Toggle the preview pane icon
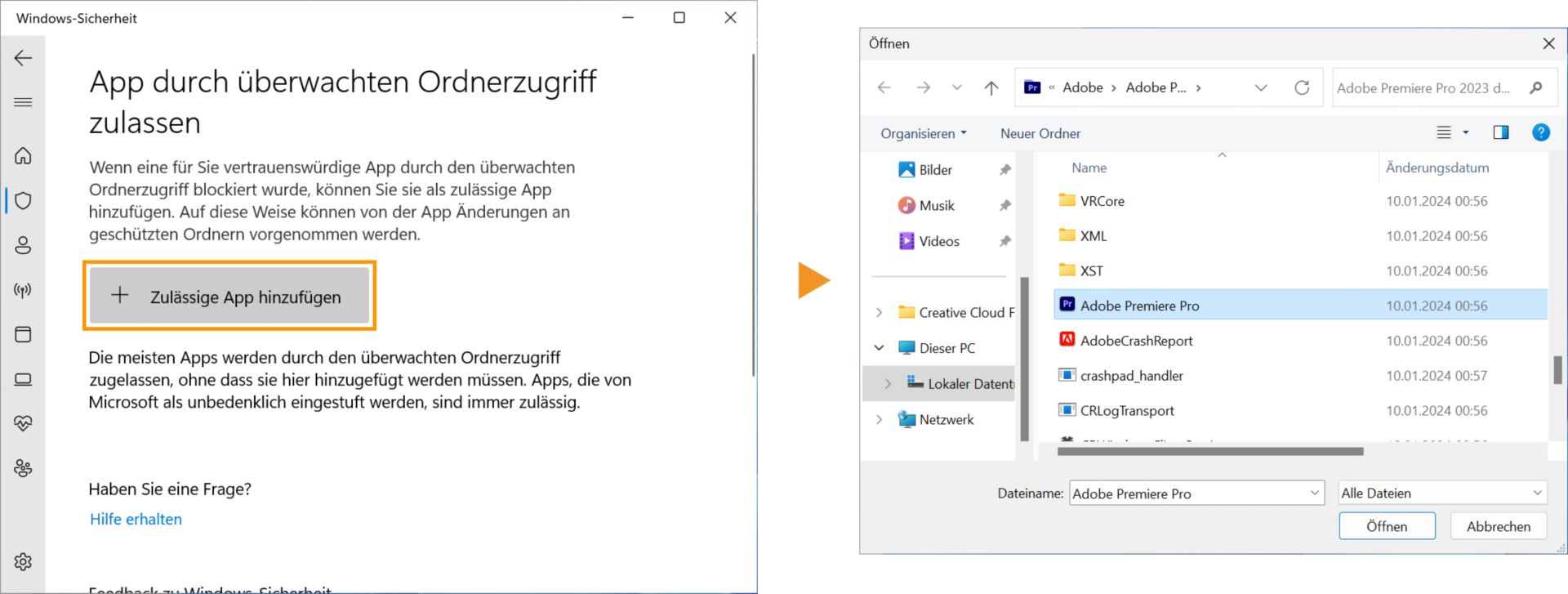1568x594 pixels. point(1501,132)
